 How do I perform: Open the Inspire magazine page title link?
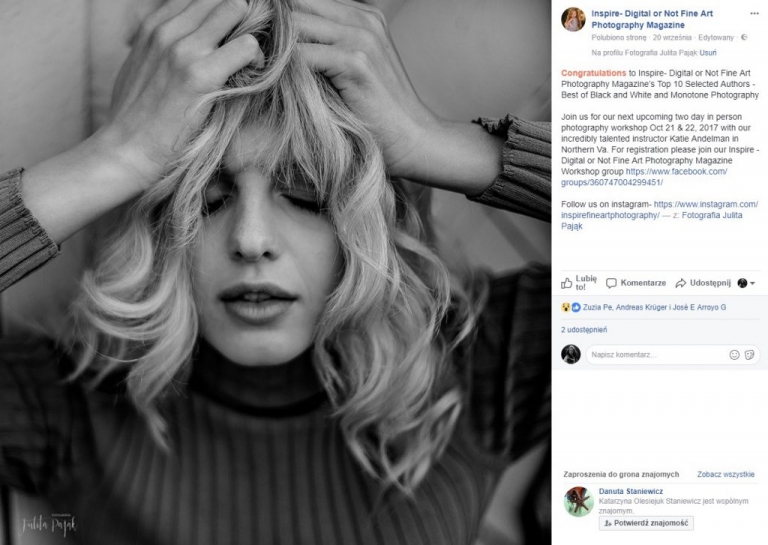(x=652, y=19)
